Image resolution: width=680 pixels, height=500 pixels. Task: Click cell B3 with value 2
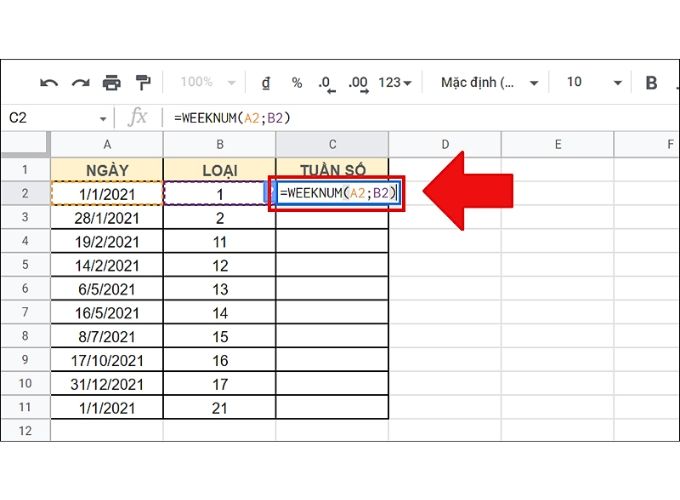click(219, 218)
